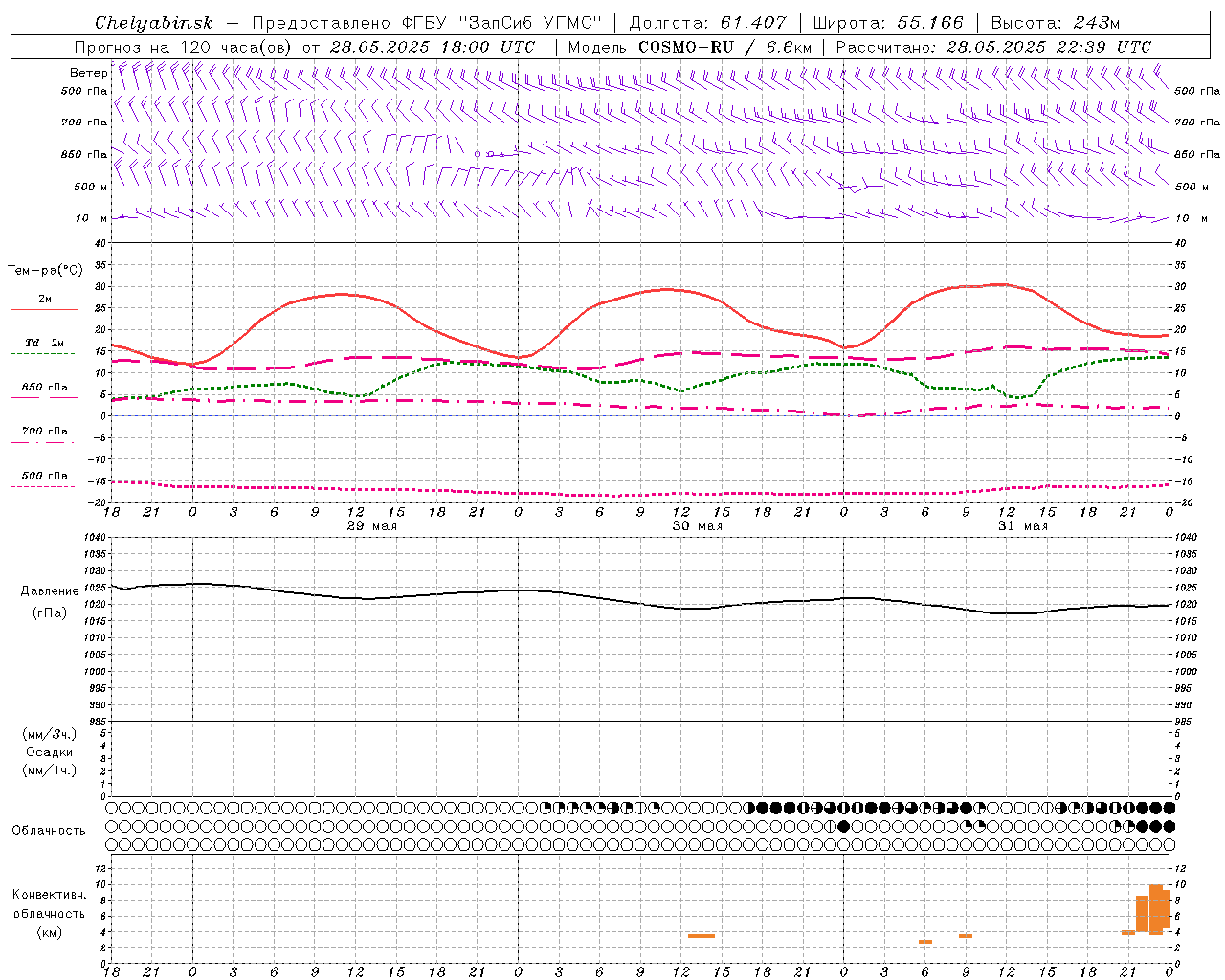The width and height of the screenshot is (1225, 980).
Task: Click the Рассчитано: 28.05.2025 22:39 UTC text
Action: 993,47
